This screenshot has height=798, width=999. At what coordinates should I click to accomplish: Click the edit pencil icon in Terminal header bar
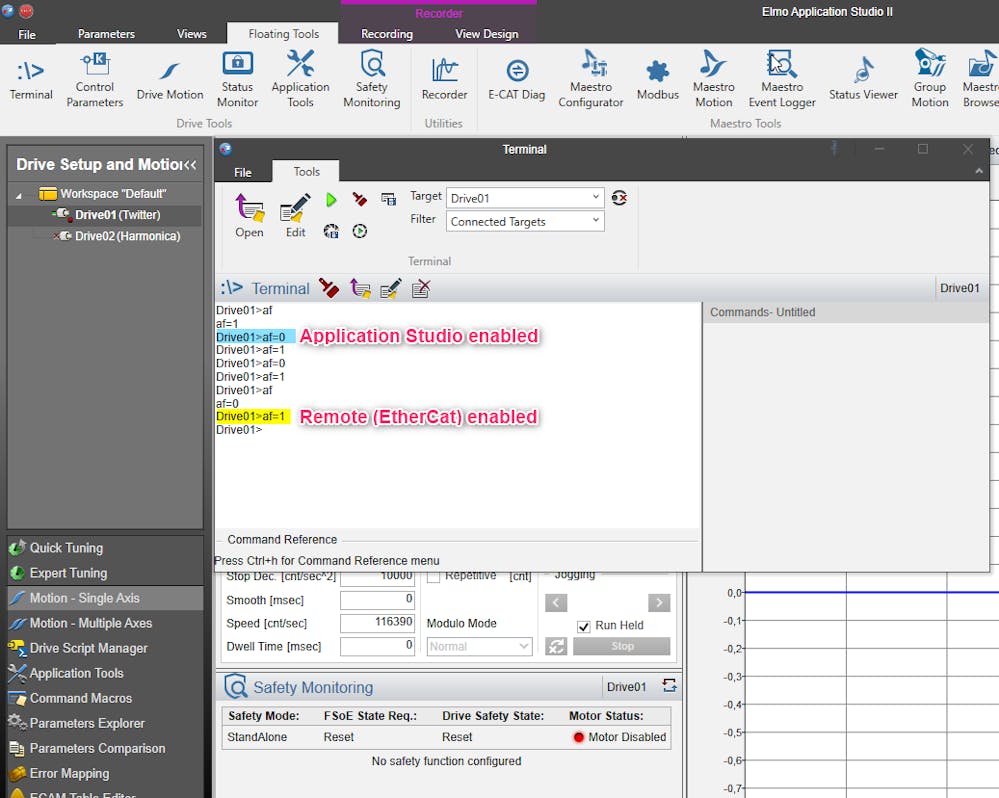pos(391,289)
